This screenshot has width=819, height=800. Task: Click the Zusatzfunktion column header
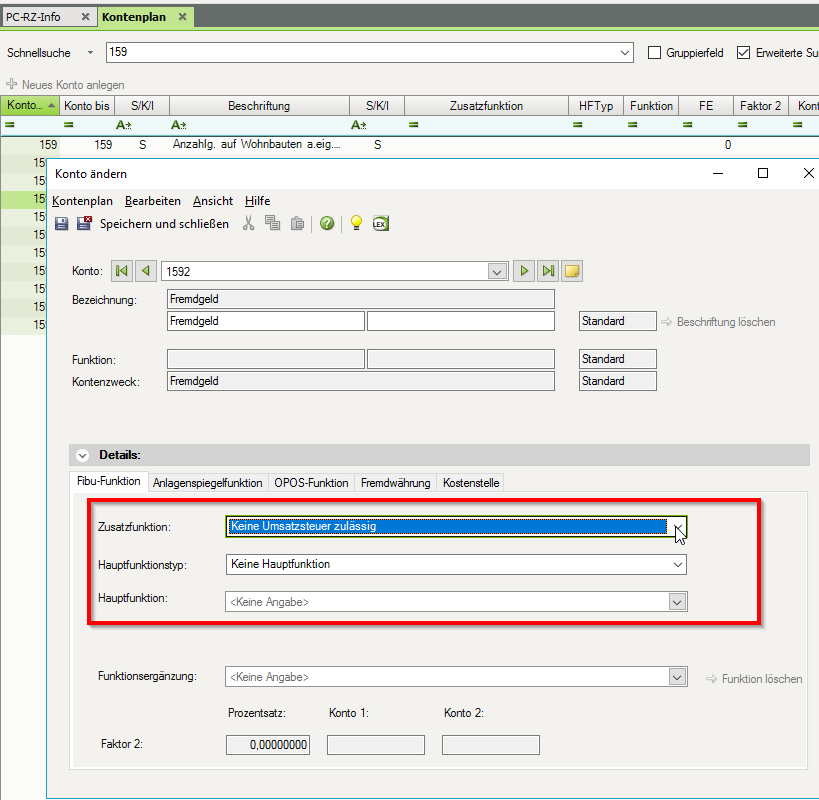[x=486, y=105]
